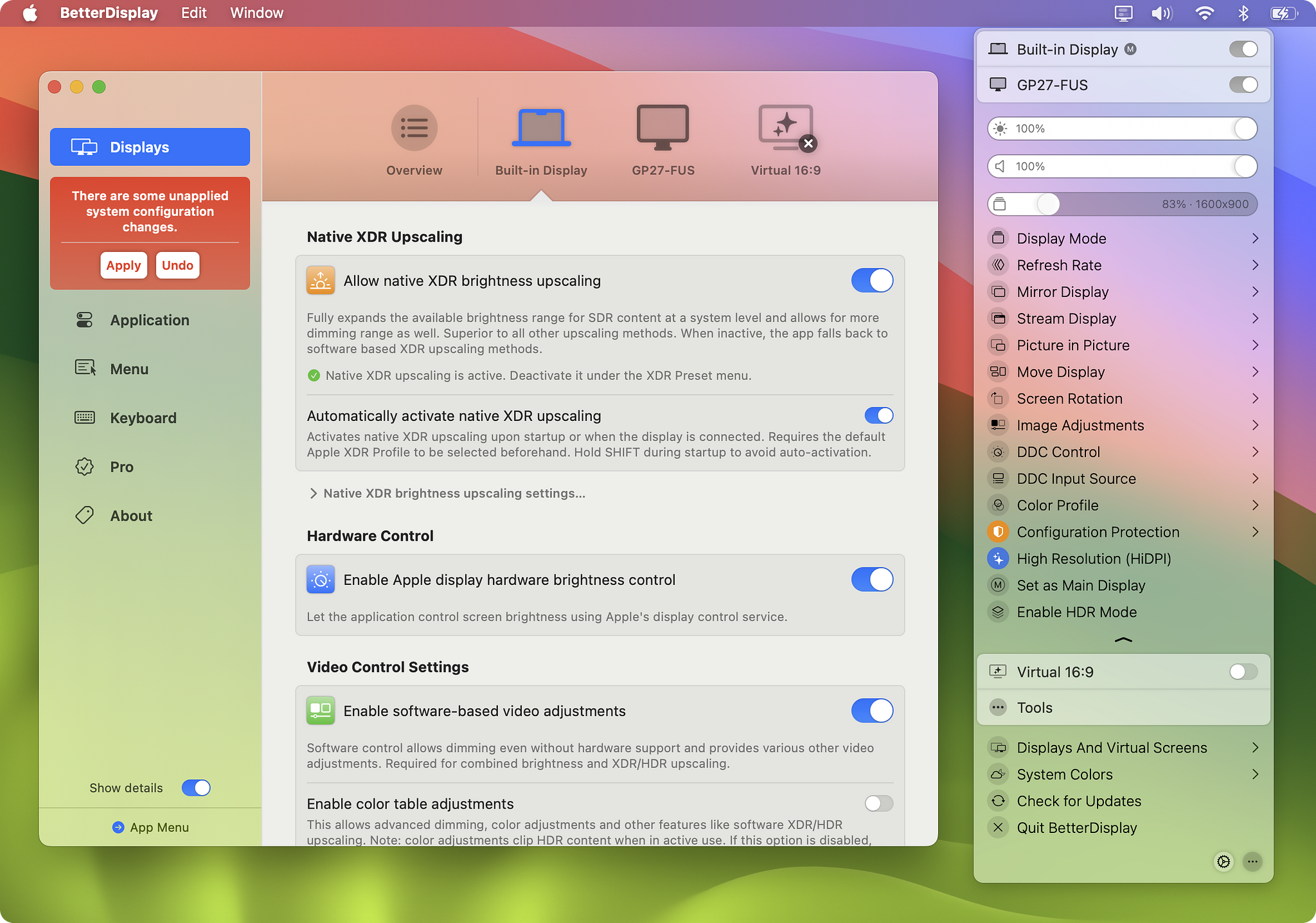Open the App Menu link
The image size is (1316, 923).
pos(150,827)
